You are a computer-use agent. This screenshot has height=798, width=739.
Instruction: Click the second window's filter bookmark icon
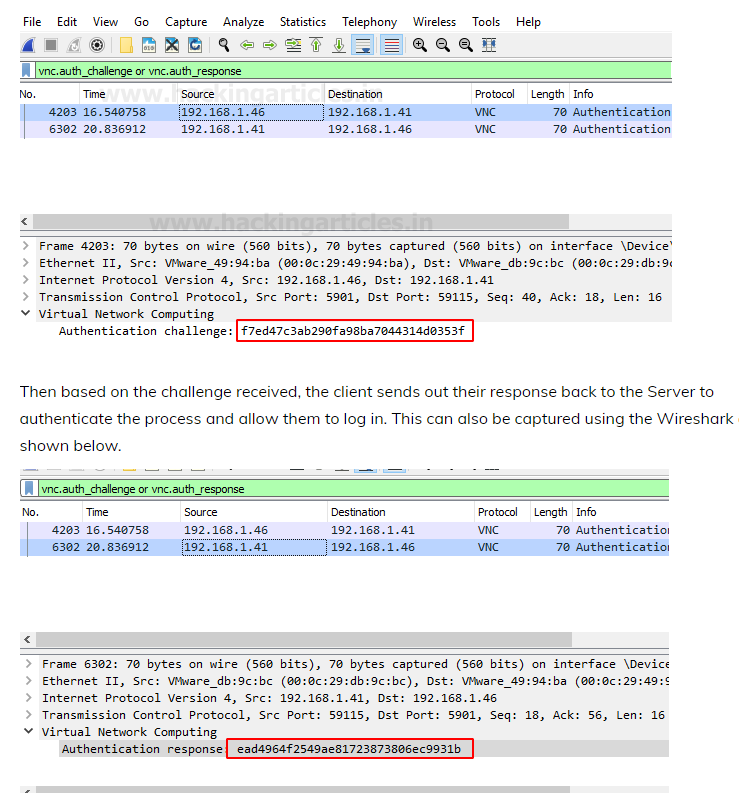pyautogui.click(x=30, y=489)
